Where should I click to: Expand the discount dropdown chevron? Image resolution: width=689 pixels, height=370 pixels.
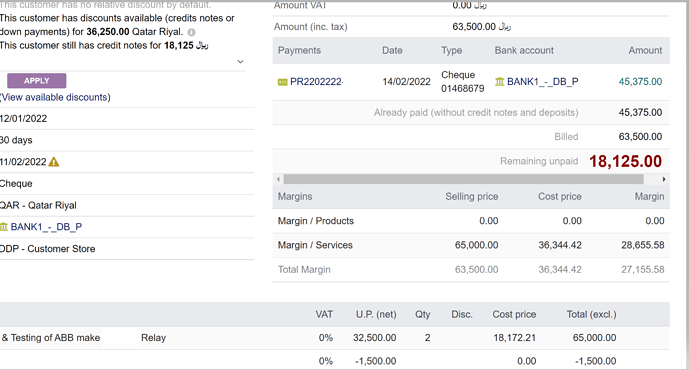pos(240,62)
